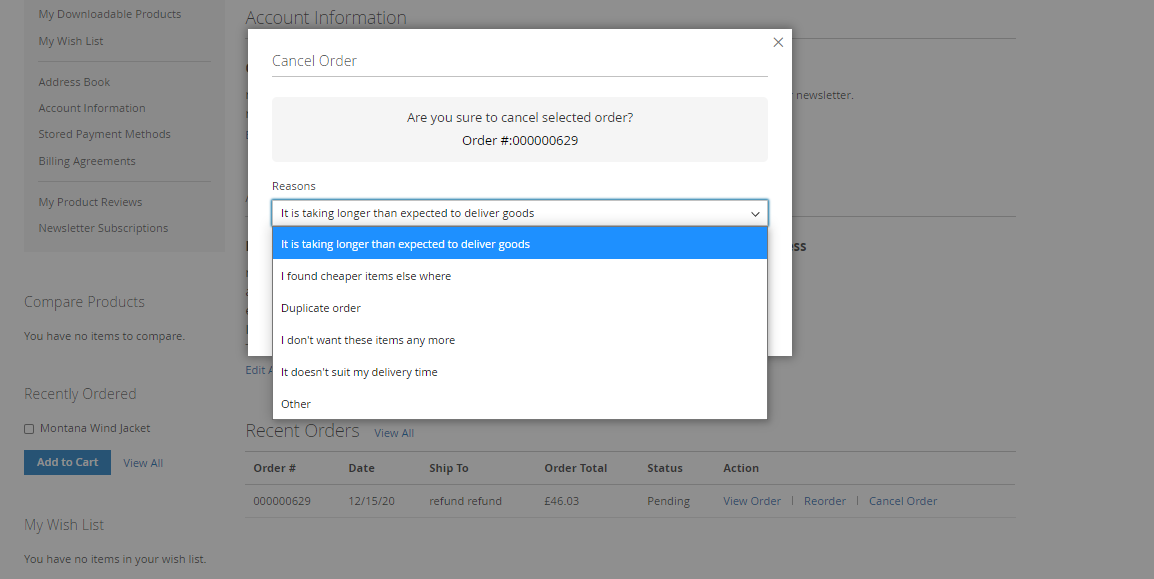Go to Address Book in sidebar
Image resolution: width=1154 pixels, height=579 pixels.
pos(74,82)
